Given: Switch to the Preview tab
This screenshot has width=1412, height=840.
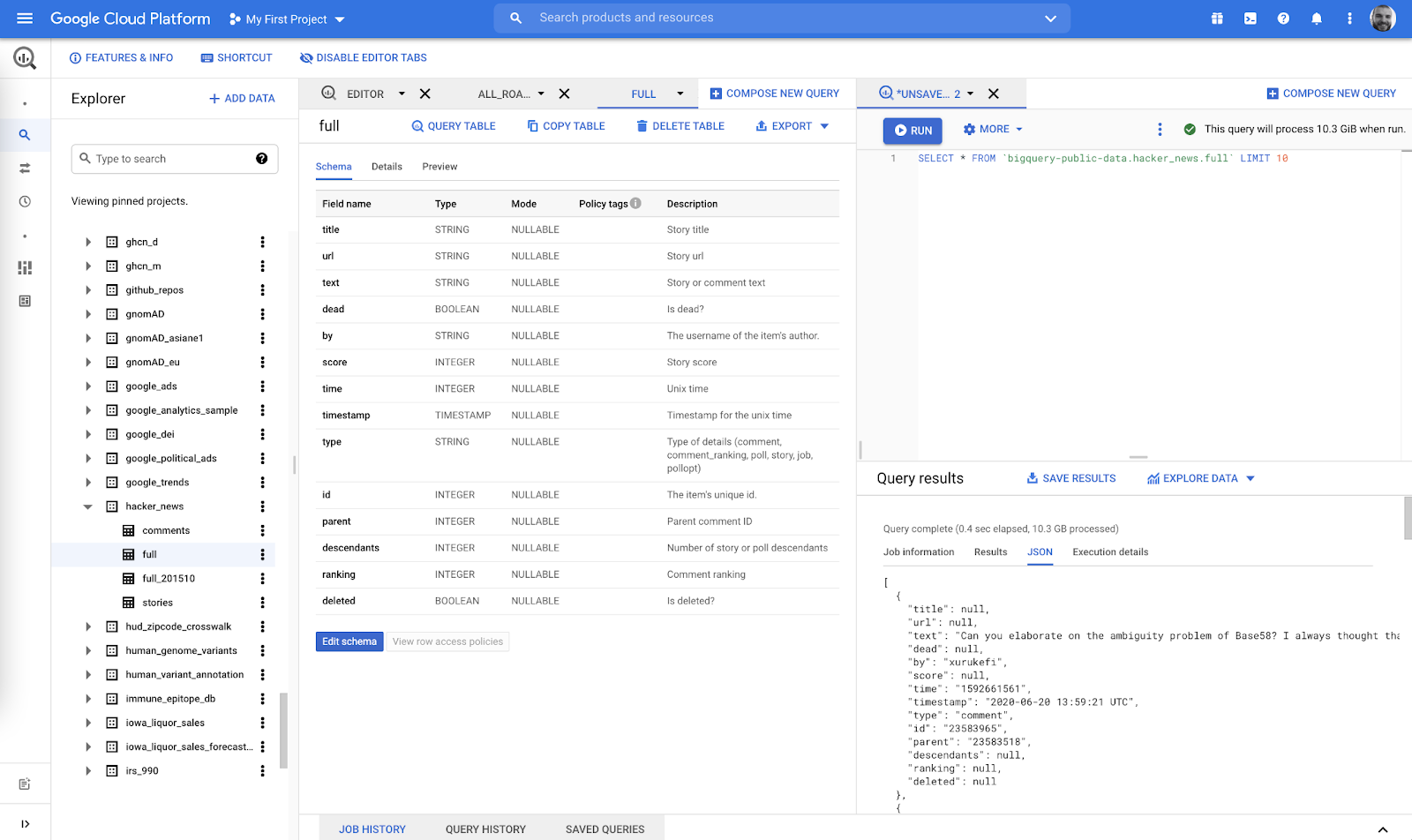Looking at the screenshot, I should click(439, 167).
